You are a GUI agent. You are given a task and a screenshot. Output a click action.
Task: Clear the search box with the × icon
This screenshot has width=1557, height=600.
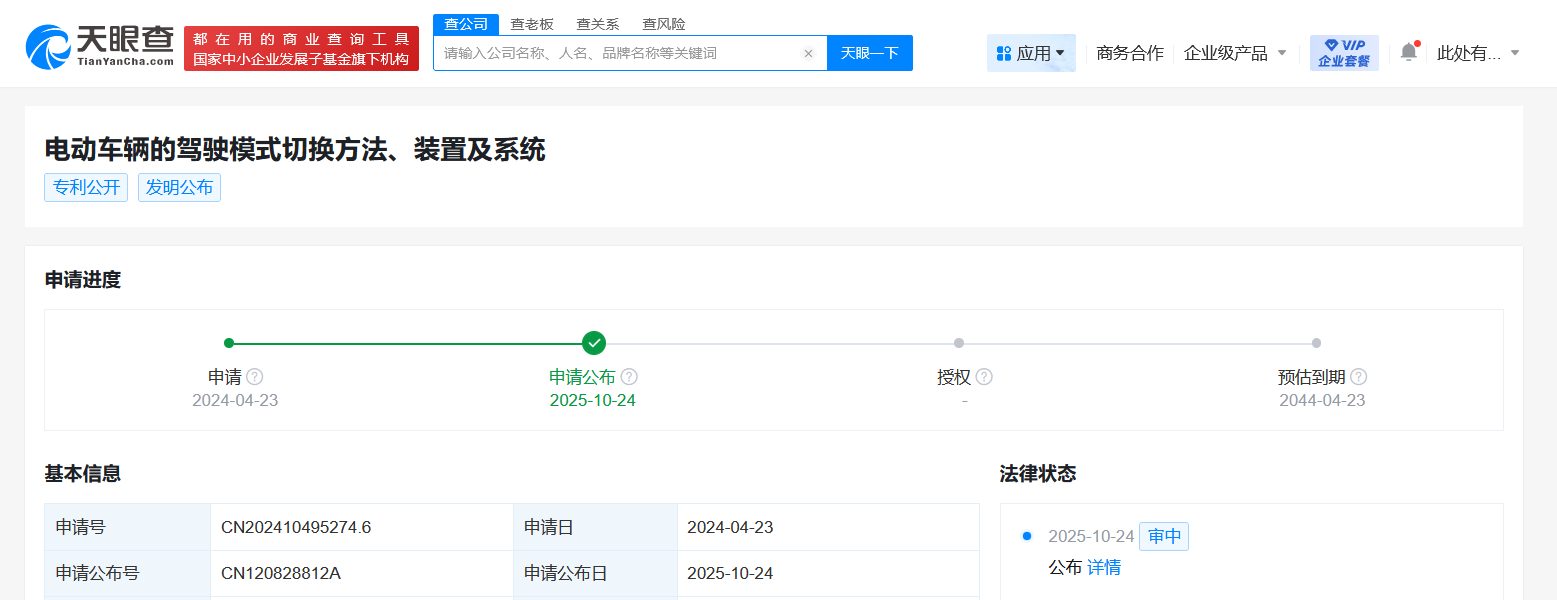pyautogui.click(x=809, y=52)
